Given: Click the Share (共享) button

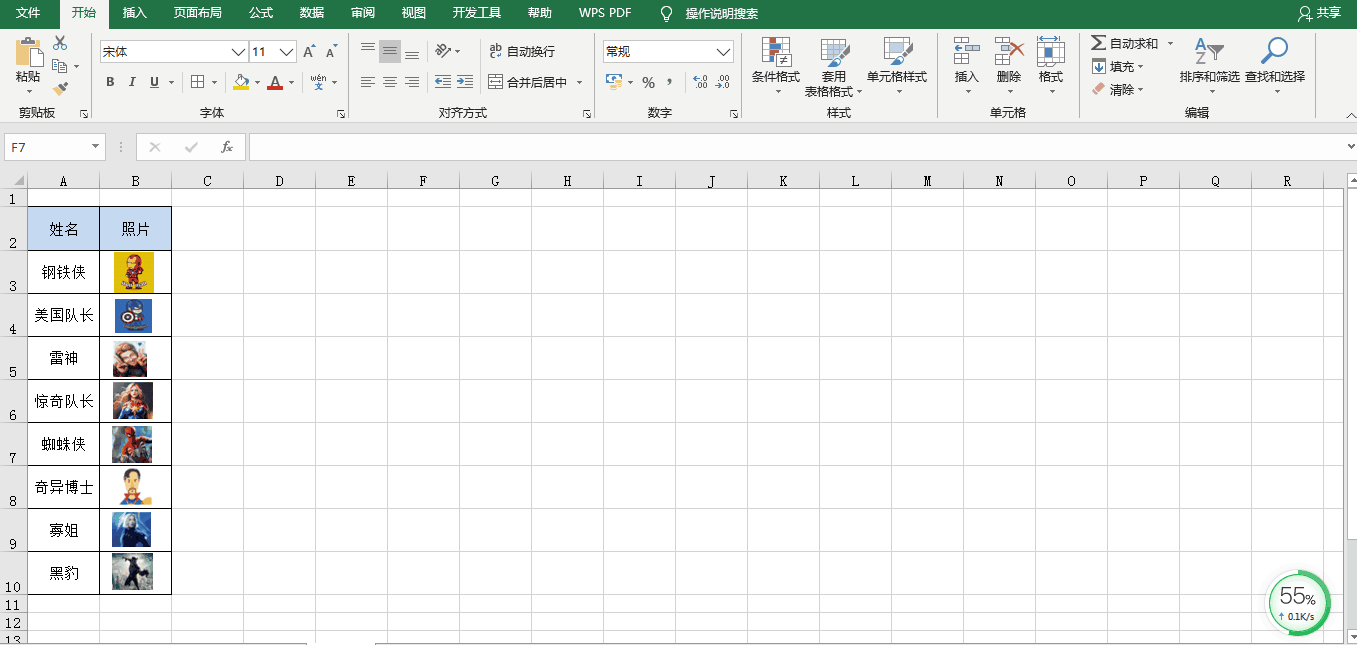Looking at the screenshot, I should 1318,13.
